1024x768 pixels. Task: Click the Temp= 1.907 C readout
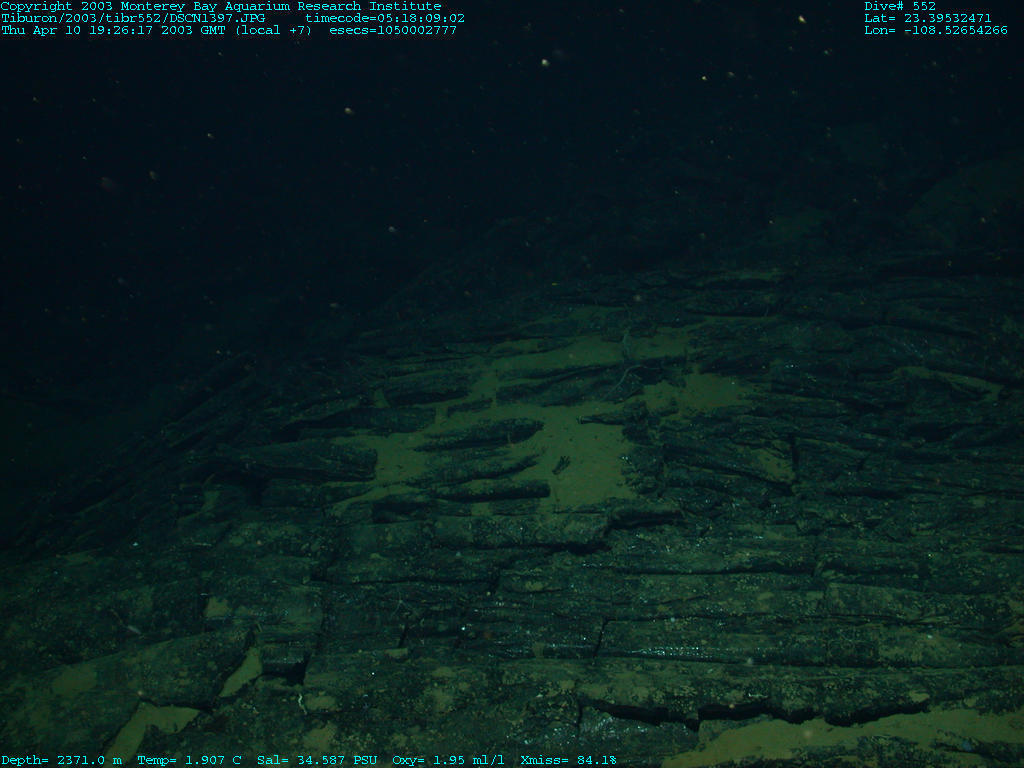tap(189, 760)
